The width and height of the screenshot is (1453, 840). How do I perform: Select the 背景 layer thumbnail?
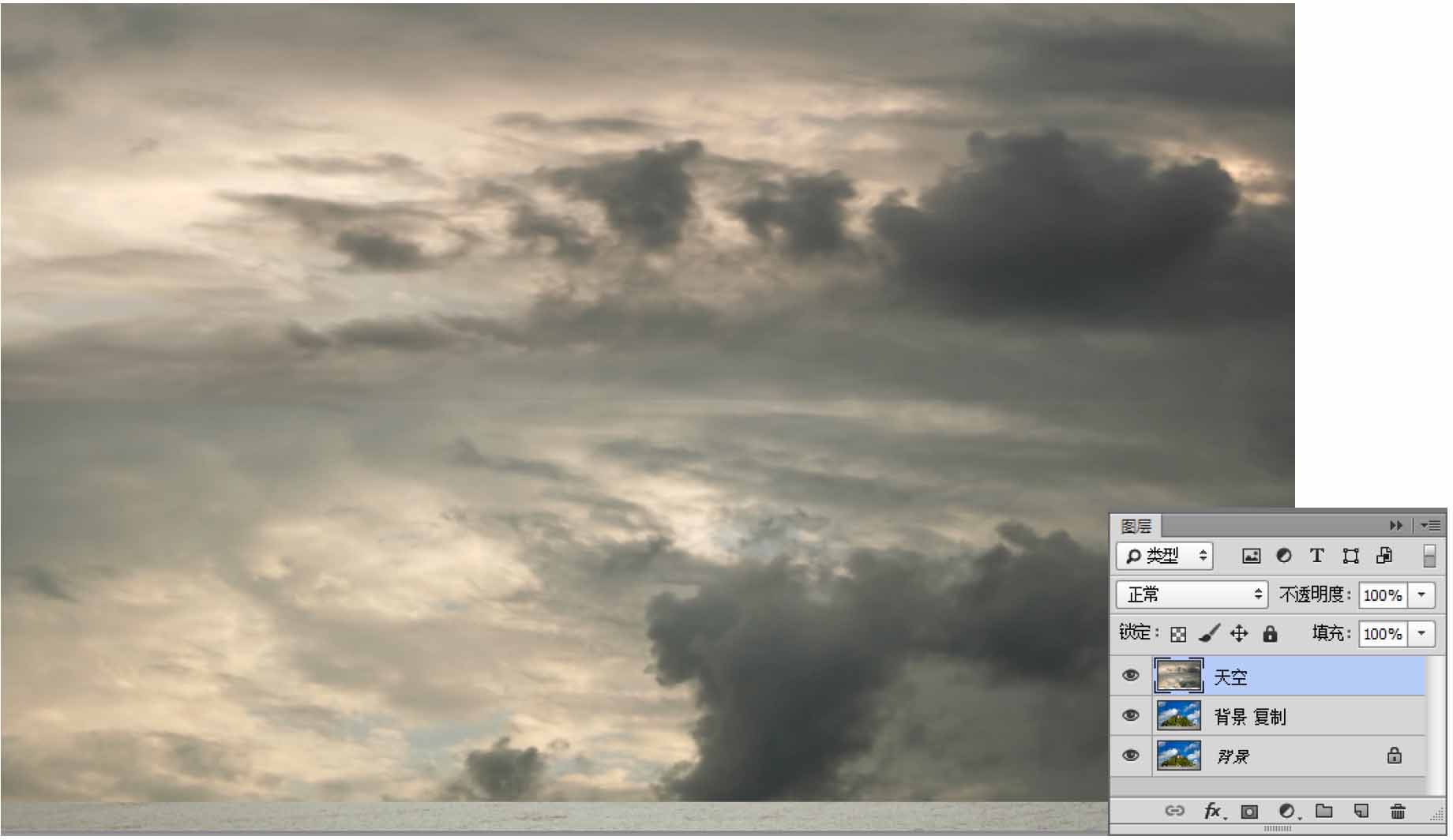[x=1179, y=756]
